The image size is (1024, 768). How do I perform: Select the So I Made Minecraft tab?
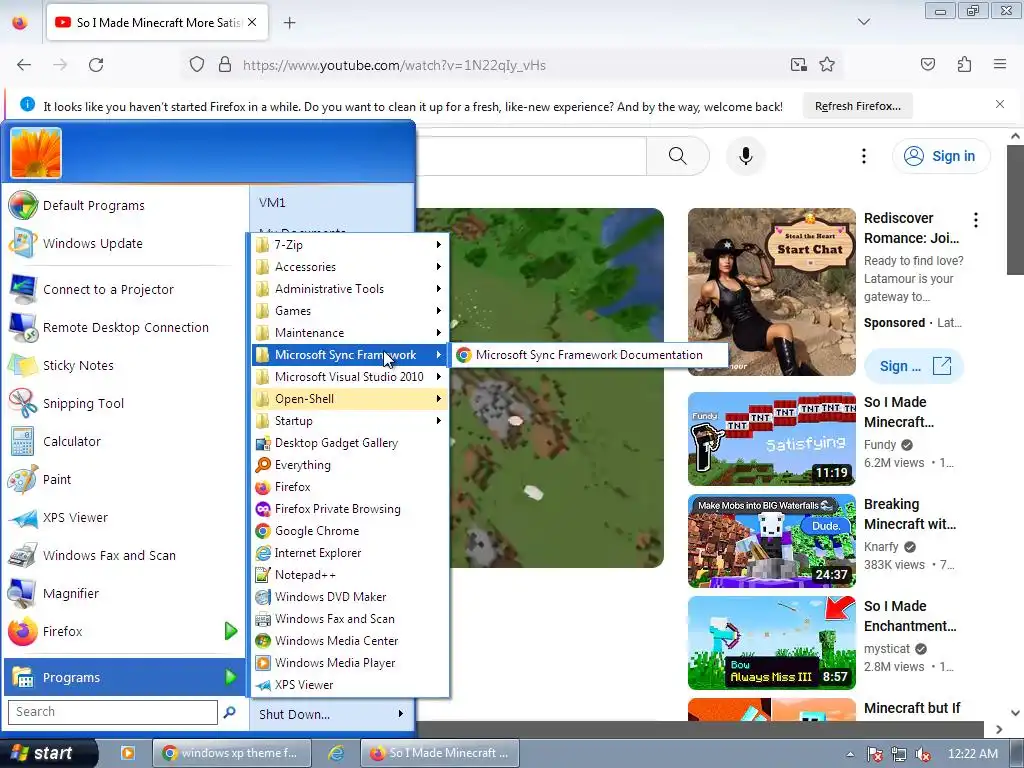tap(157, 23)
